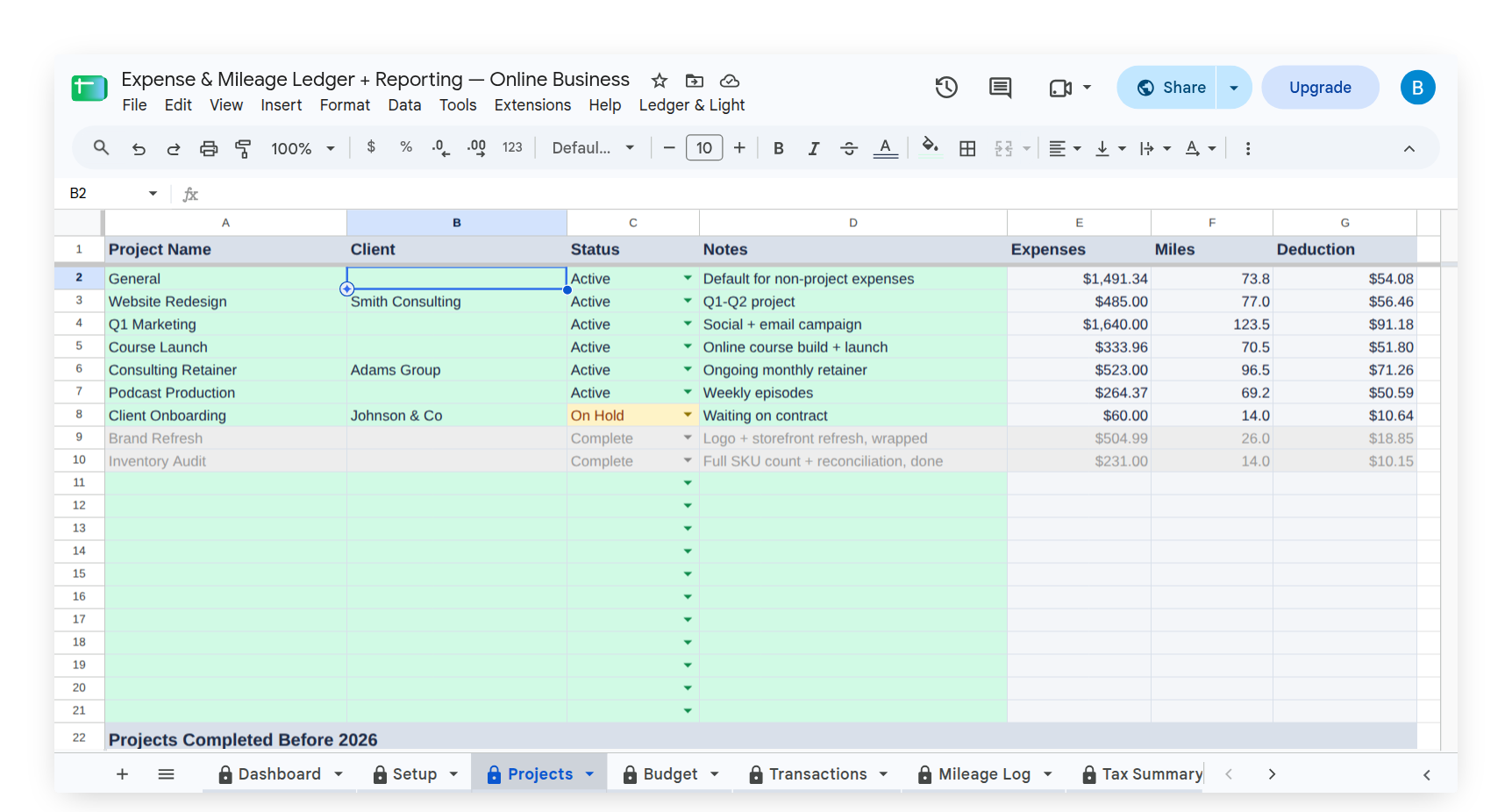Open the fill color picker

pos(931,147)
